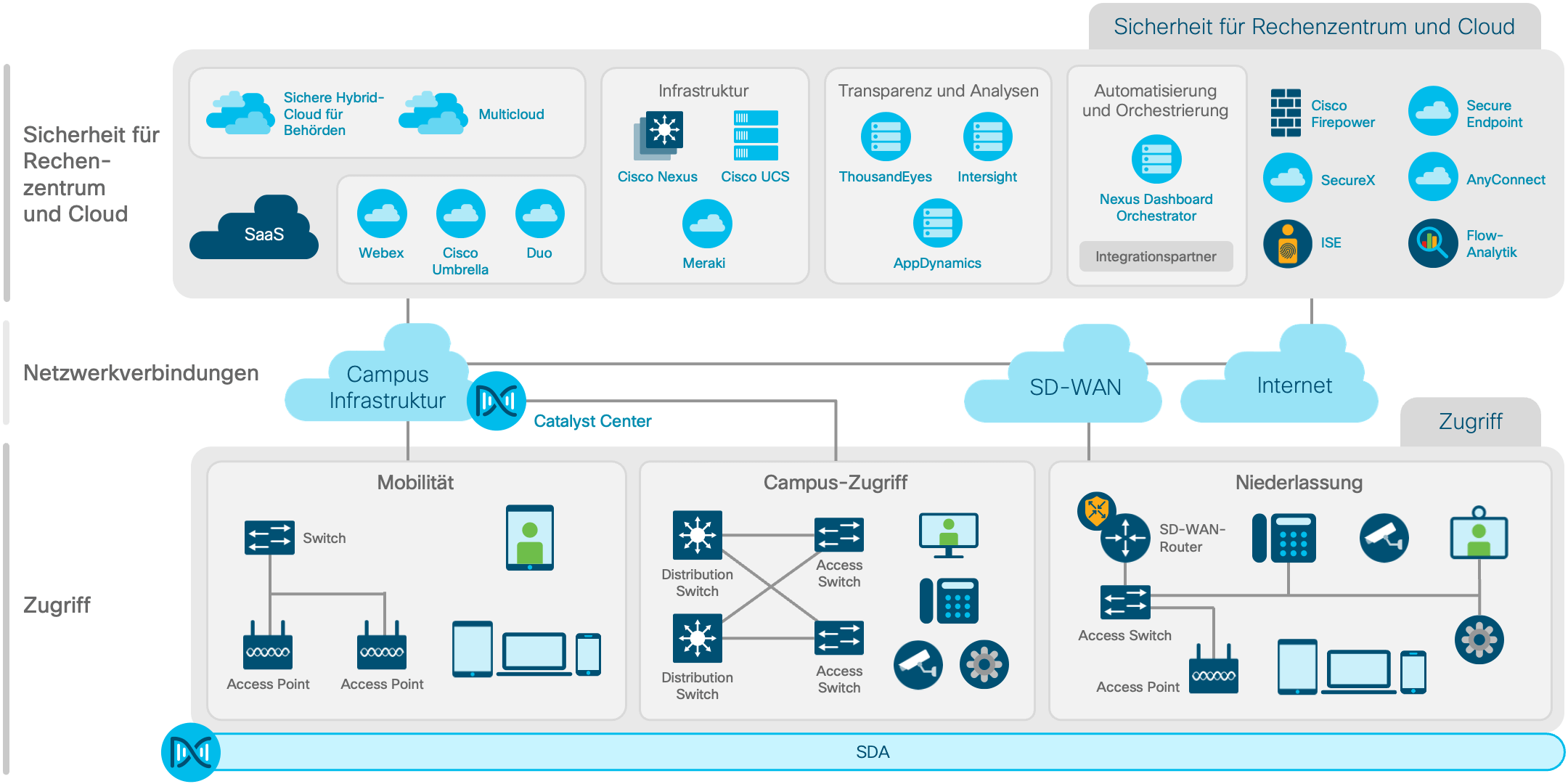The height and width of the screenshot is (784, 1568).
Task: Click the Sichere Hybrid-Cloud für Behörden icon
Action: [240, 113]
